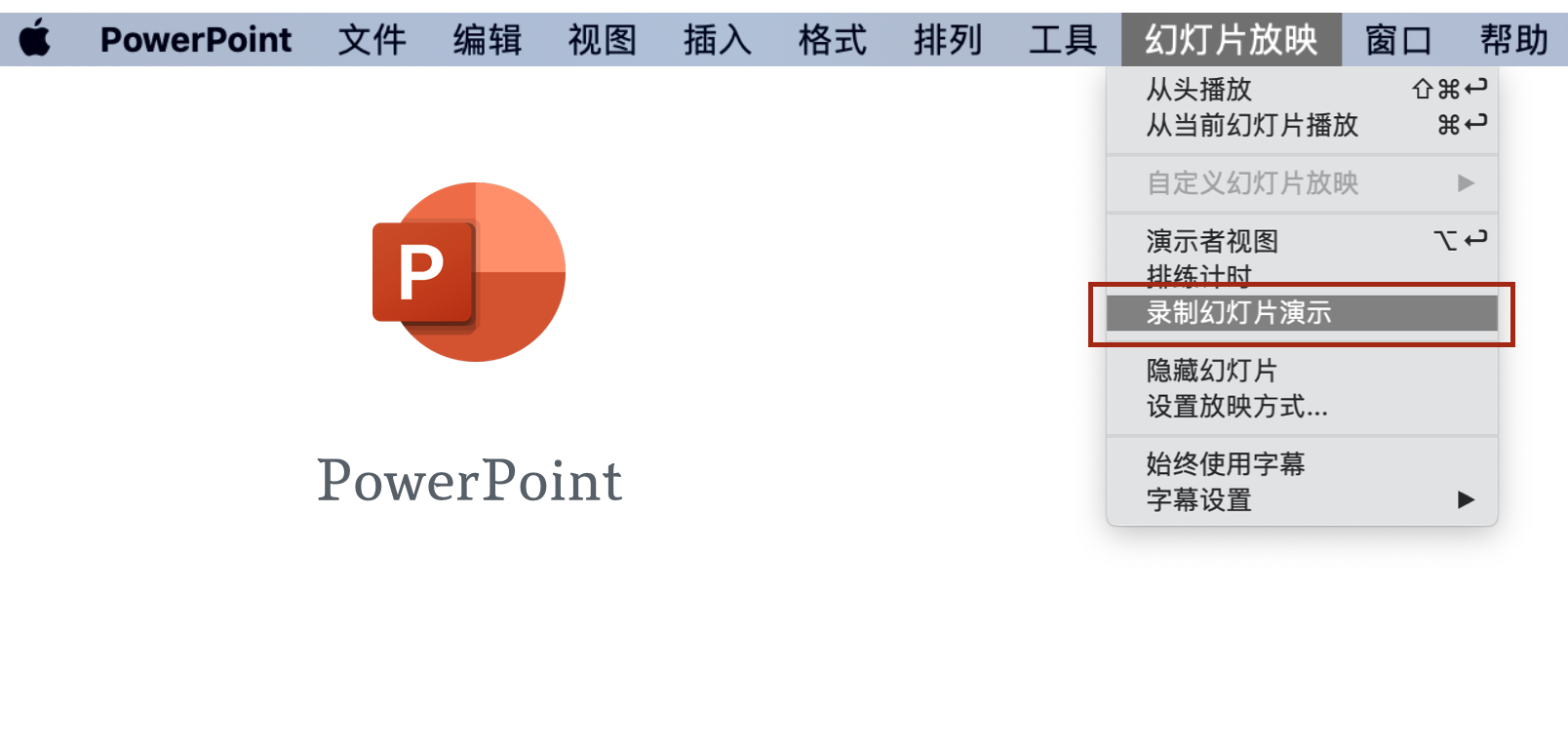Expand the 自定义幻灯片放映 submenu
Viewport: 1568px width, 751px height.
[1302, 182]
